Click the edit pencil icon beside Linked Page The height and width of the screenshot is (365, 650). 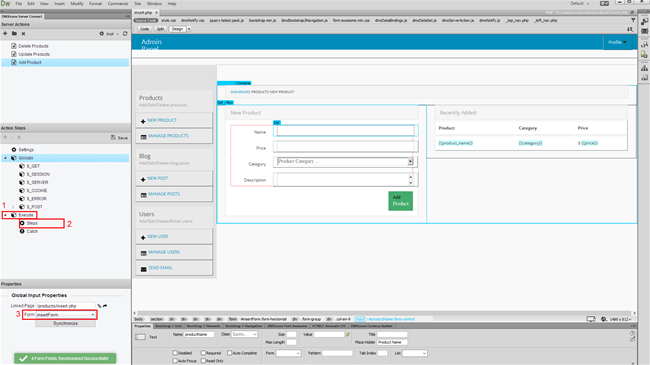(x=99, y=306)
